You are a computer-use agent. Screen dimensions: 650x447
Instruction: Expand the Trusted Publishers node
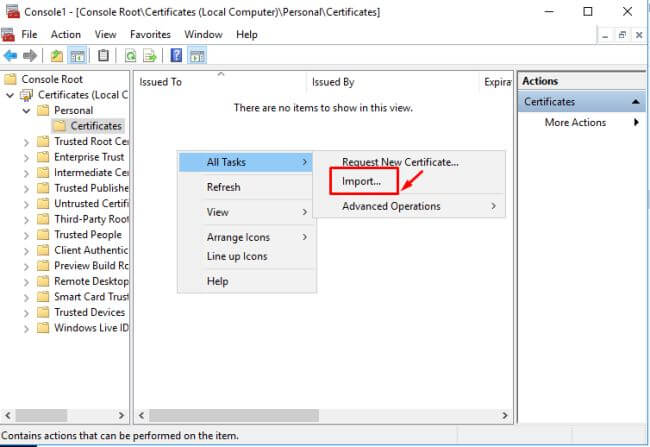26,189
